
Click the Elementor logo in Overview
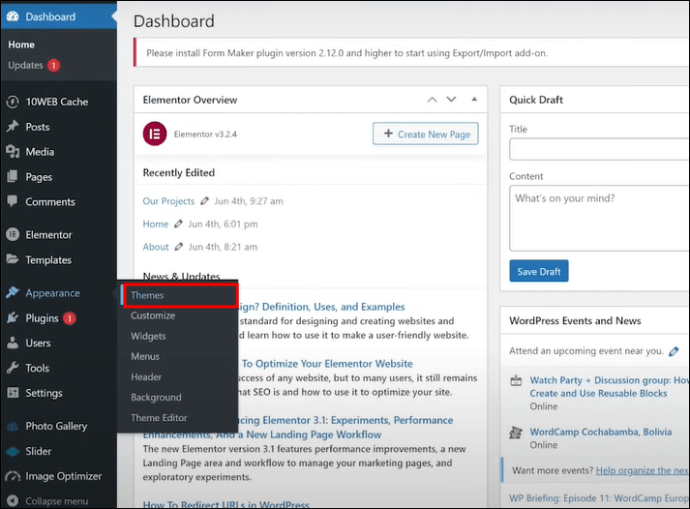pos(154,133)
